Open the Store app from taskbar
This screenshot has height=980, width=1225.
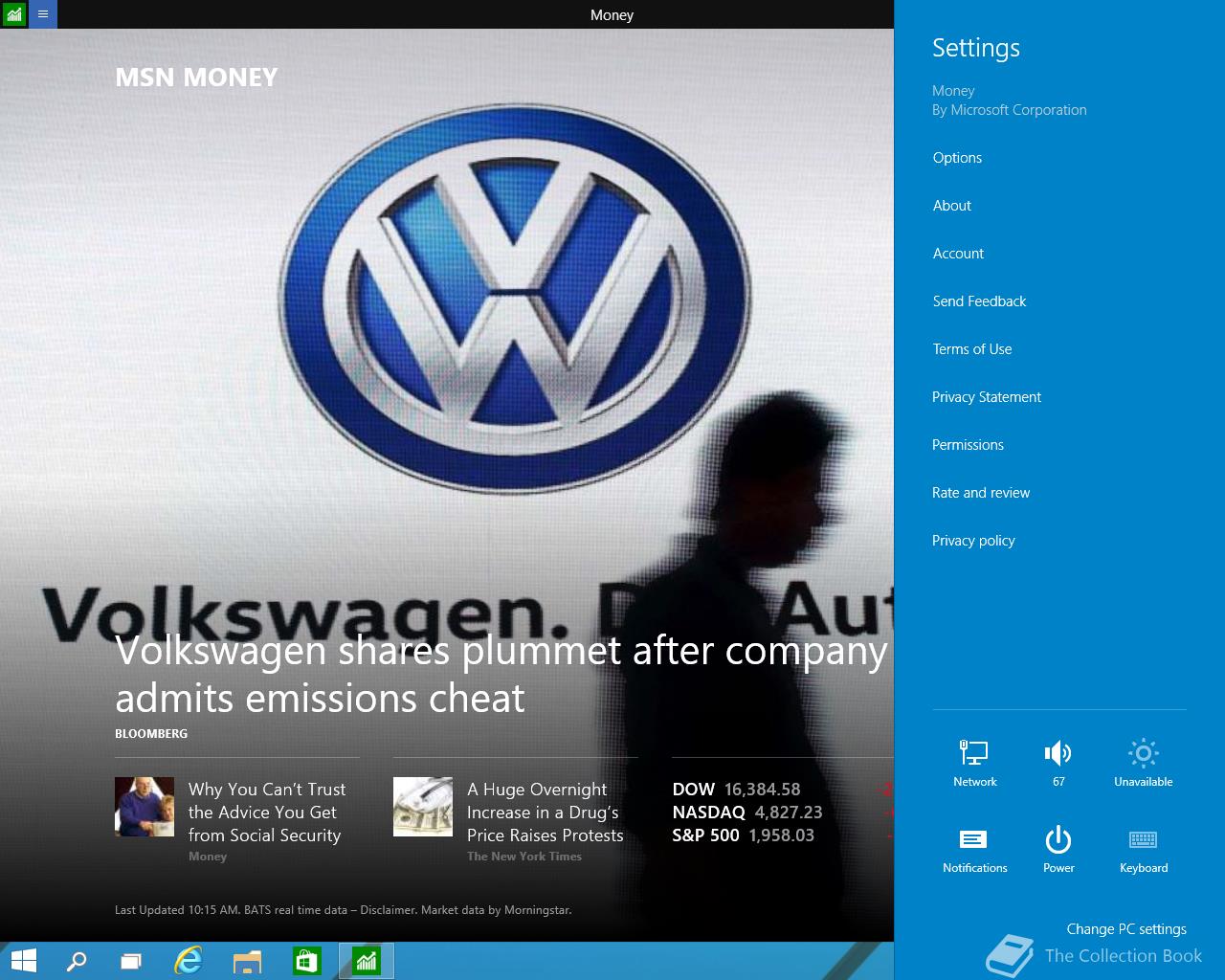[x=306, y=961]
